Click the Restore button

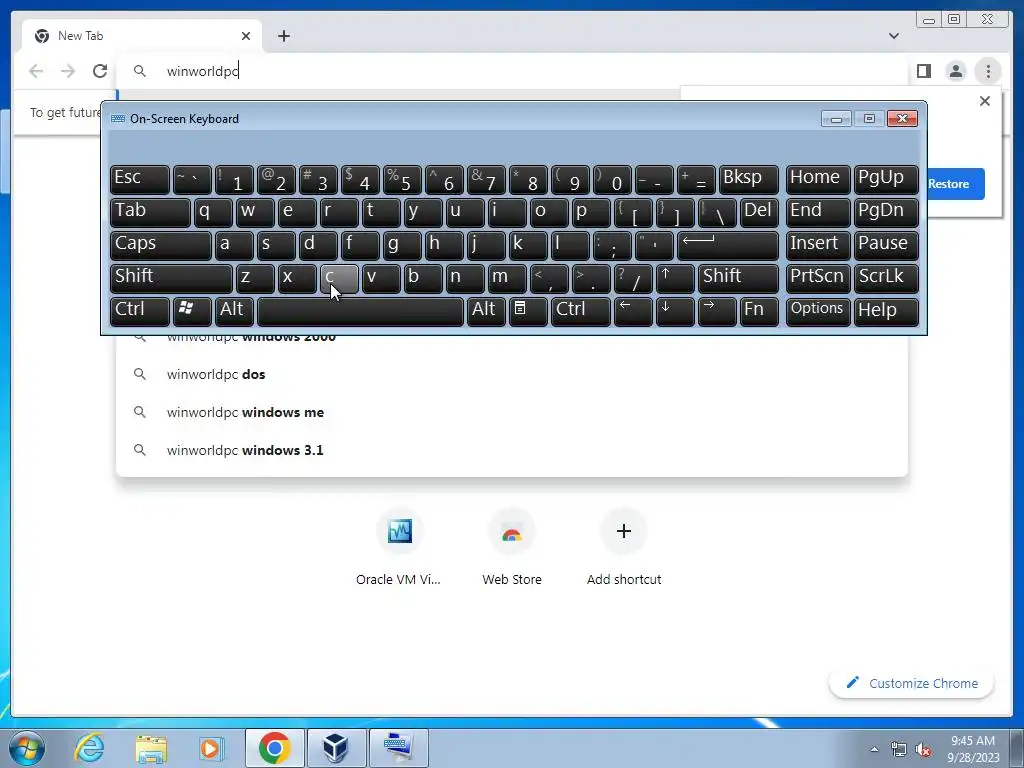pos(955,184)
